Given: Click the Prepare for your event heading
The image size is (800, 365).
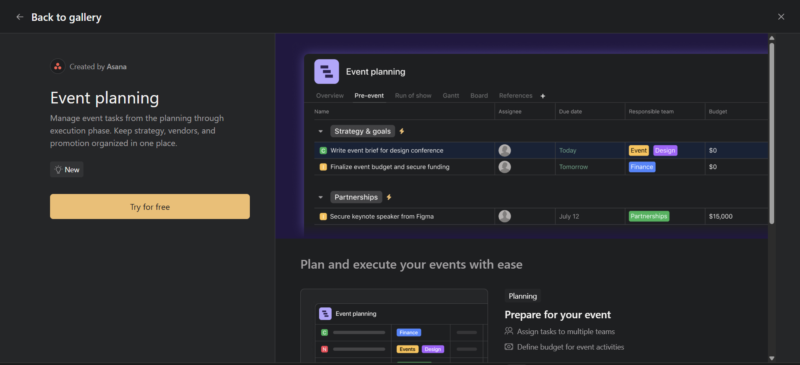Looking at the screenshot, I should pyautogui.click(x=558, y=314).
